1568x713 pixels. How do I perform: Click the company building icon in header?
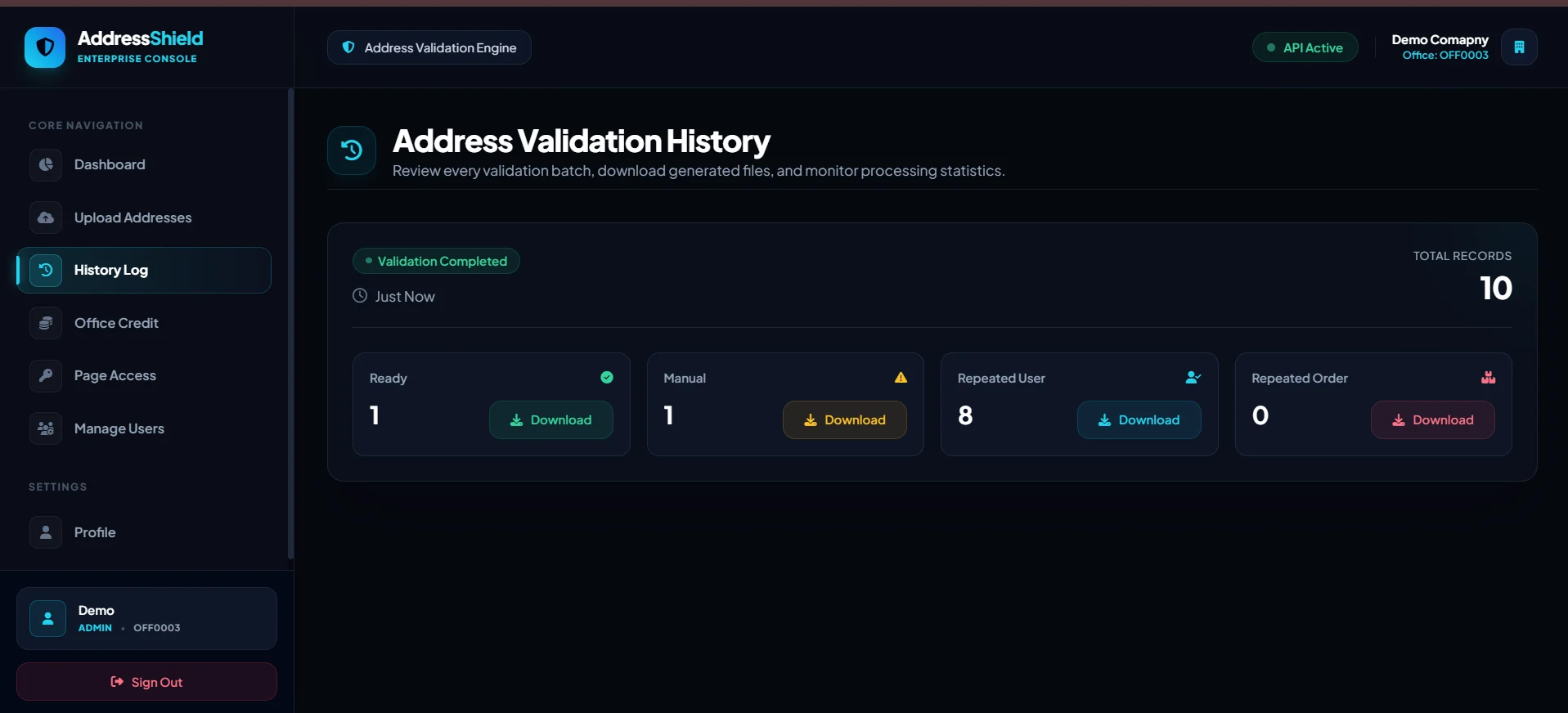1519,47
